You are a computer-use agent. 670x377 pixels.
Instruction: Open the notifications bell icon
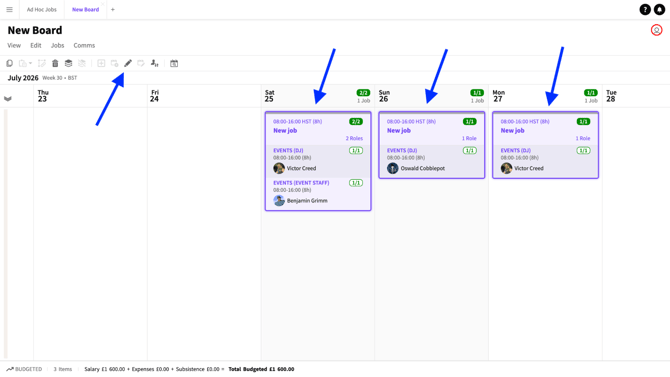point(659,9)
